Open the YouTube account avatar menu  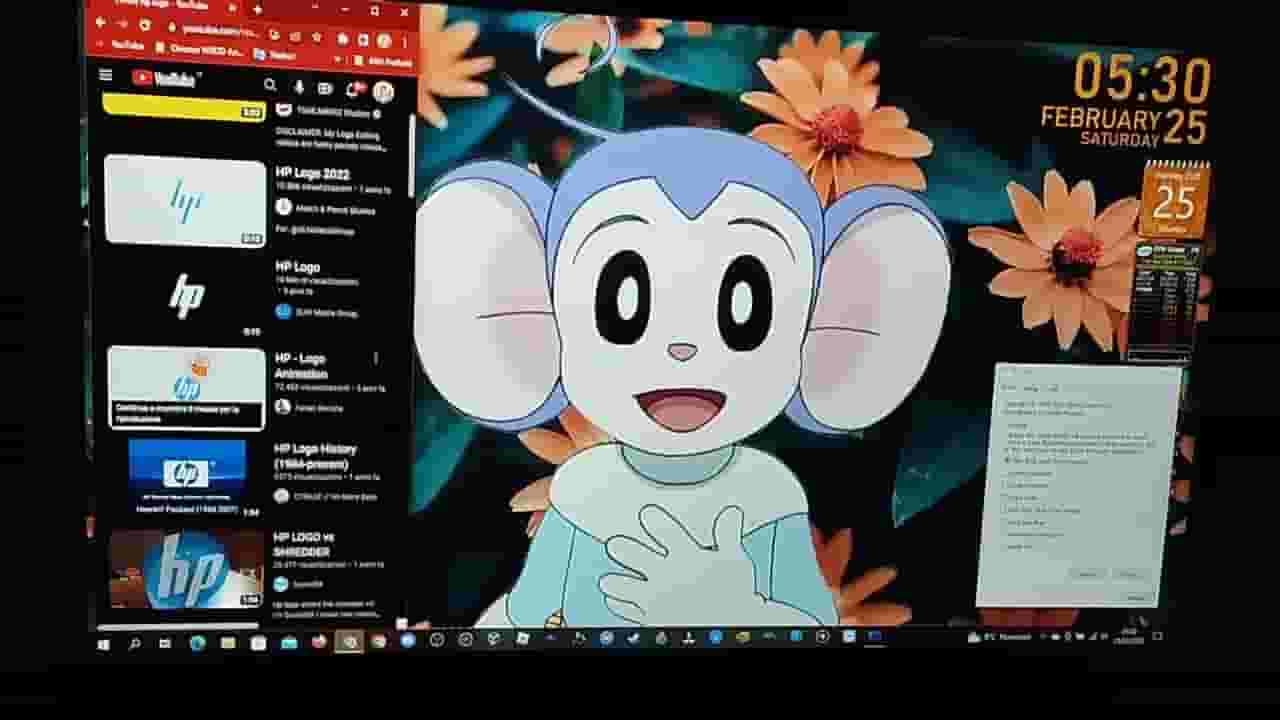[x=383, y=93]
